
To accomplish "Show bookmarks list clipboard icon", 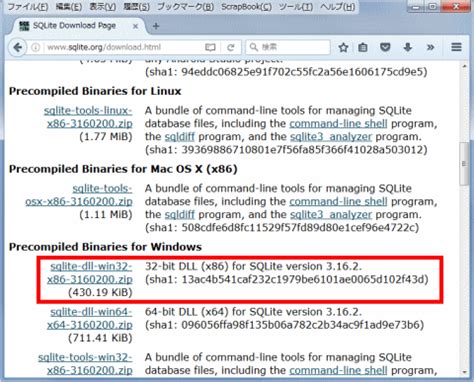I will pos(363,47).
